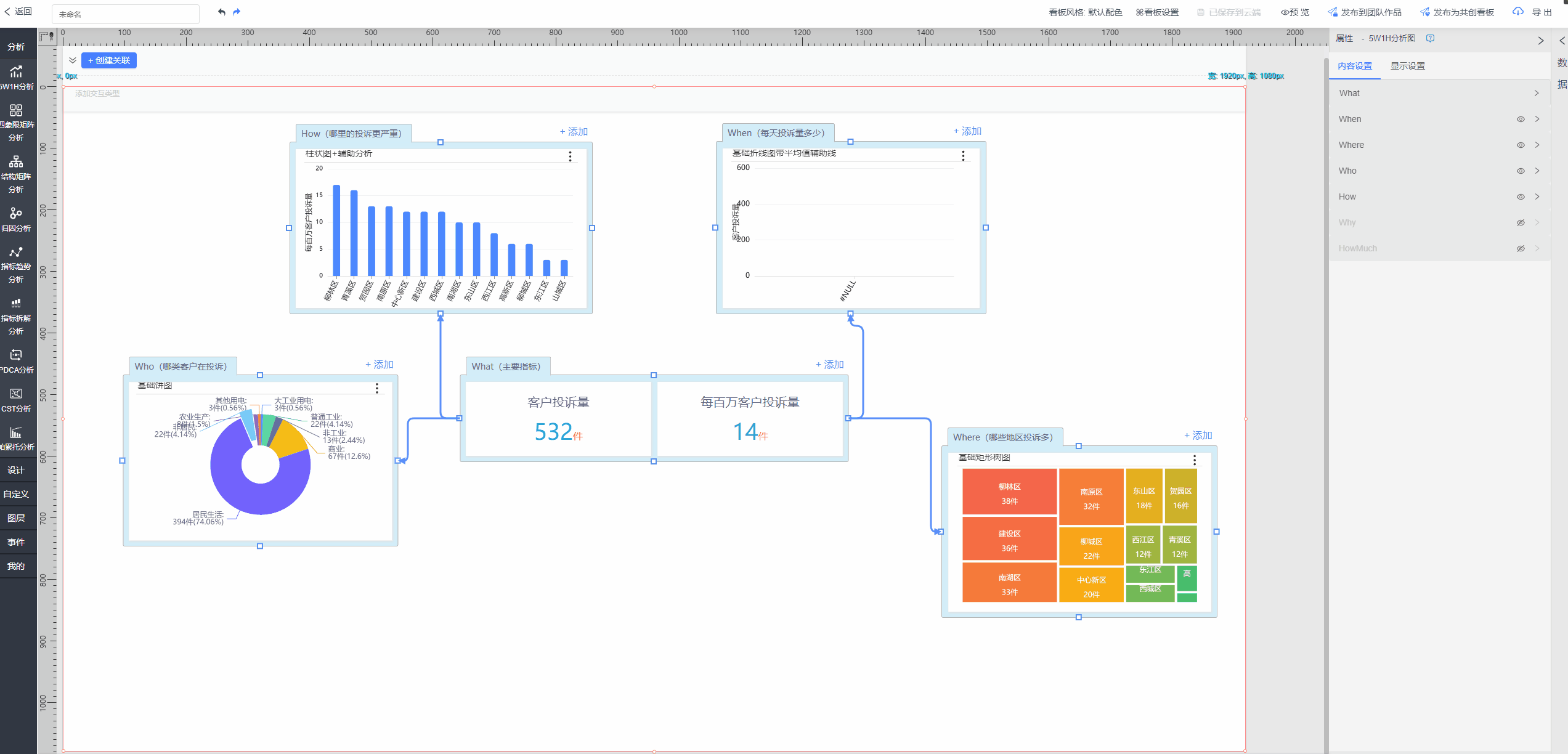Click the 创建关联 button
The image size is (1568, 754).
(x=109, y=60)
